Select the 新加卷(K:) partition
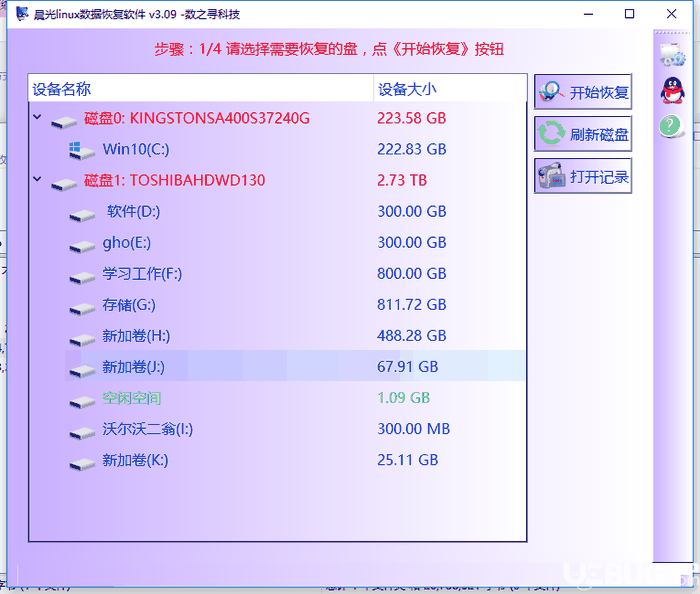This screenshot has height=594, width=700. (135, 460)
